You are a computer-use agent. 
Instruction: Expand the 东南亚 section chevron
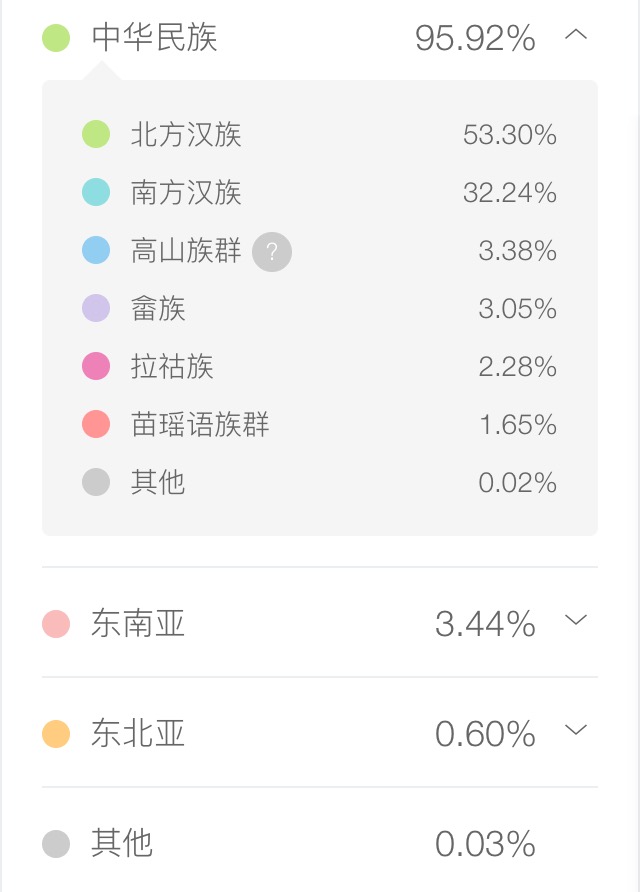576,620
